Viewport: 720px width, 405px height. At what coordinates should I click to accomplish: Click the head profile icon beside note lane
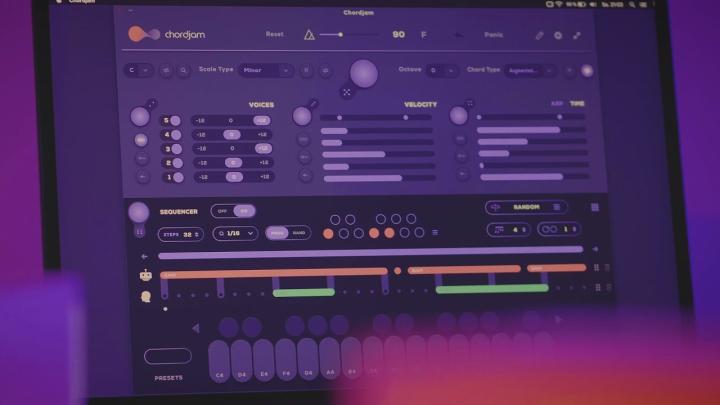pyautogui.click(x=146, y=297)
